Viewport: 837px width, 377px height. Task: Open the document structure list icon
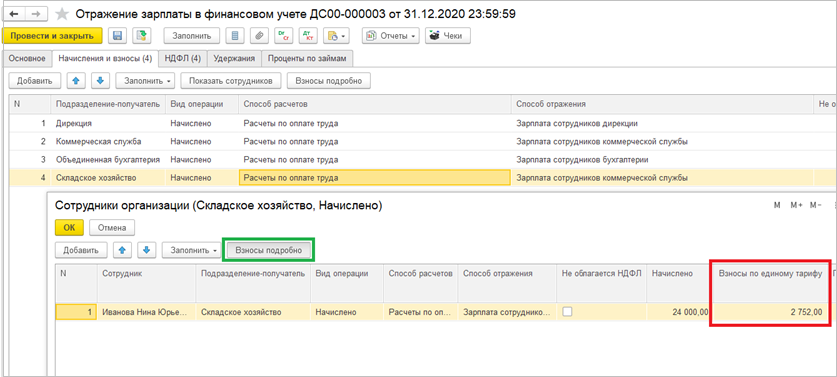coord(235,36)
